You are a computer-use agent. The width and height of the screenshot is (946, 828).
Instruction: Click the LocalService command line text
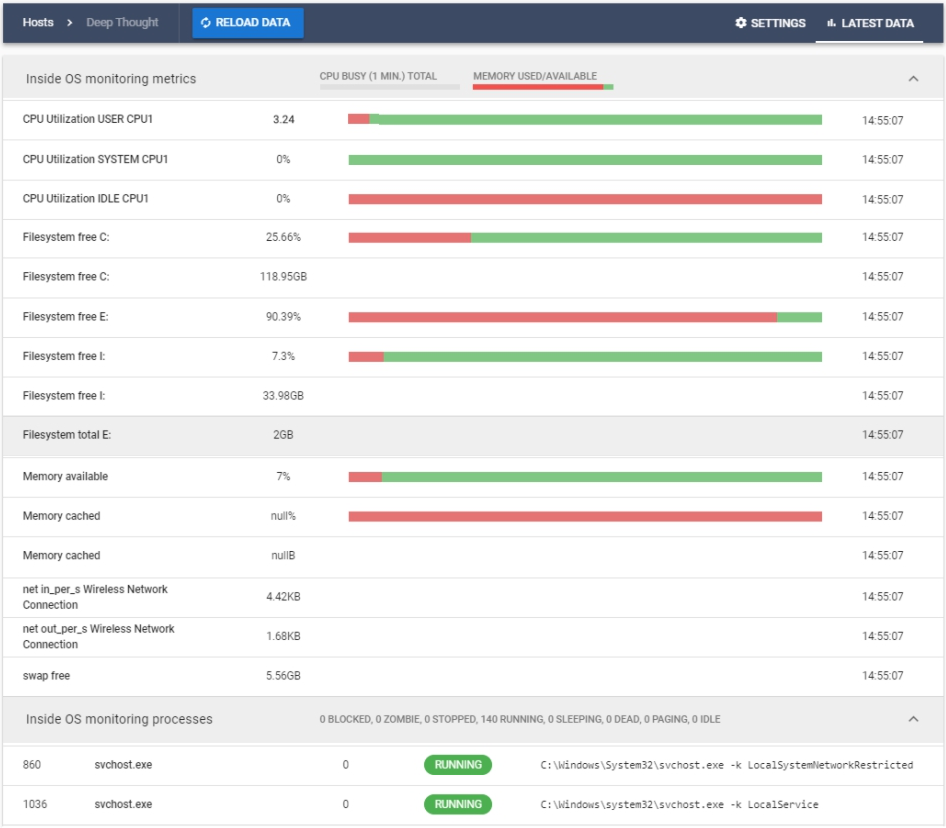pos(679,804)
